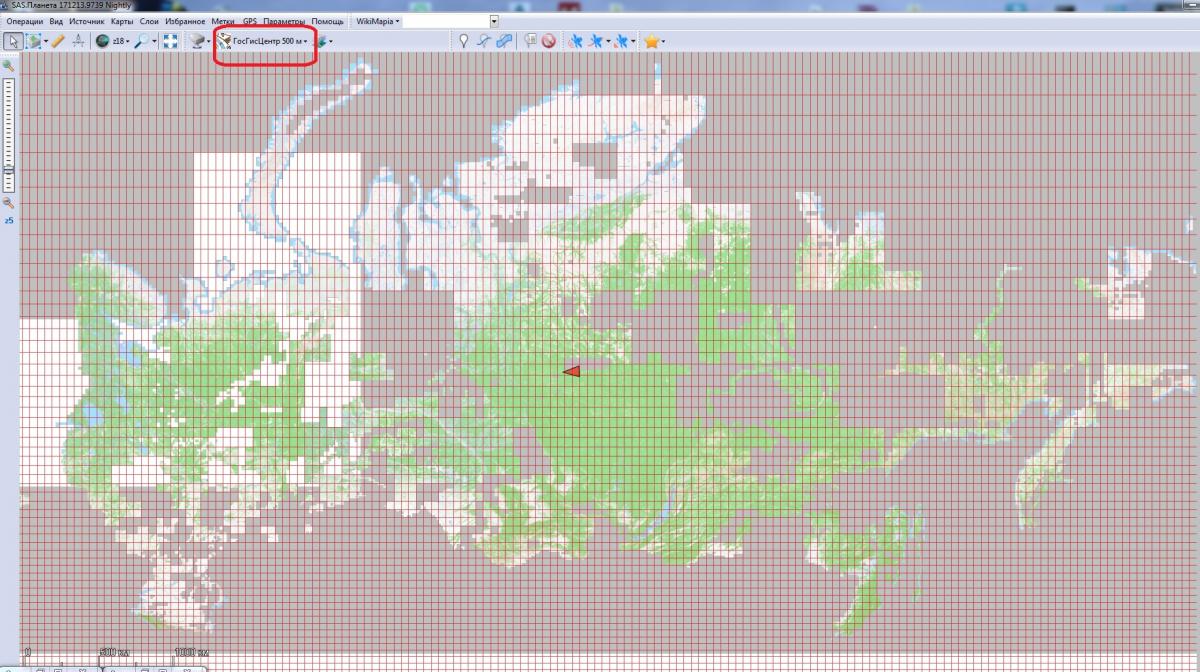Image resolution: width=1200 pixels, height=672 pixels.
Task: Click the WikiMapia search provider button
Action: coord(378,21)
